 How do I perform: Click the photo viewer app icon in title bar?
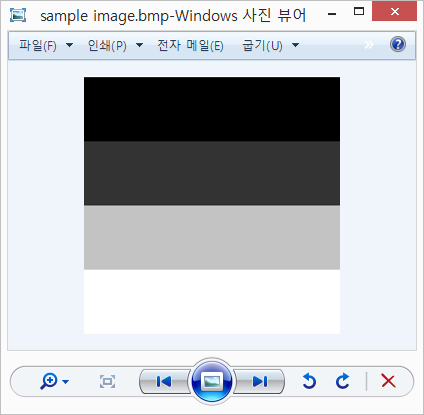click(18, 15)
